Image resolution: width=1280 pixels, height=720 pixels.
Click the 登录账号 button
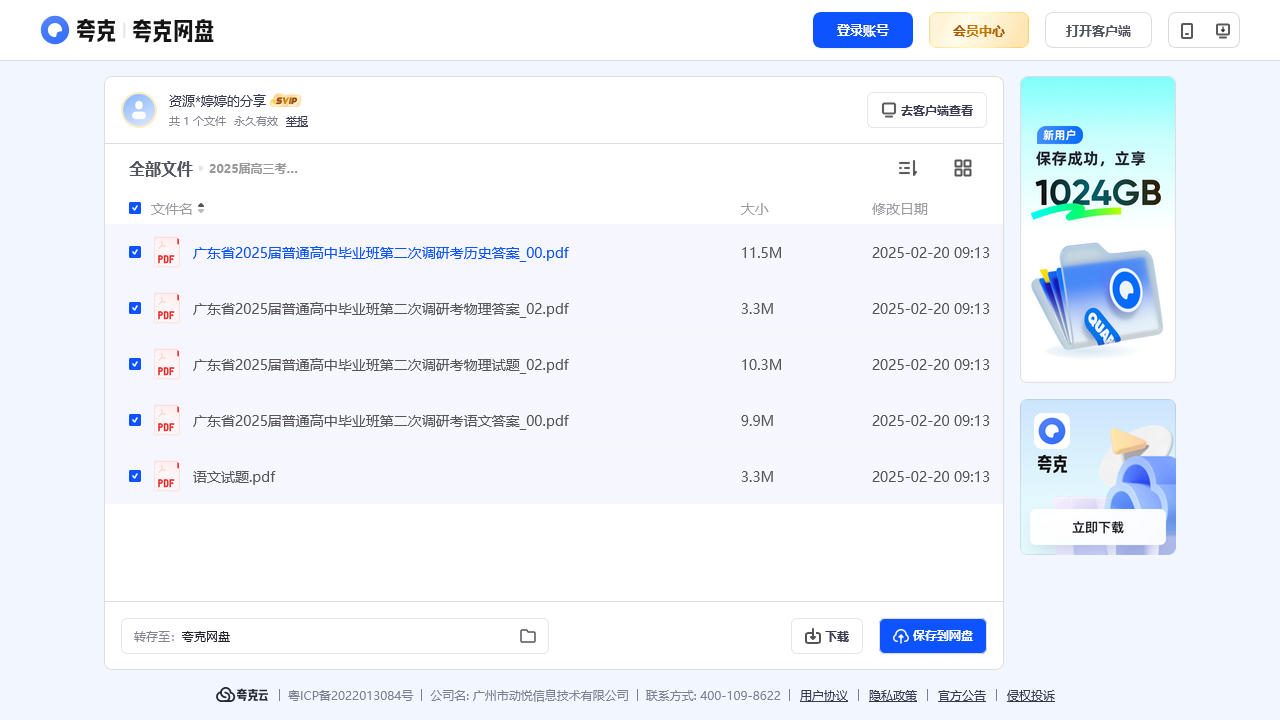[x=863, y=30]
